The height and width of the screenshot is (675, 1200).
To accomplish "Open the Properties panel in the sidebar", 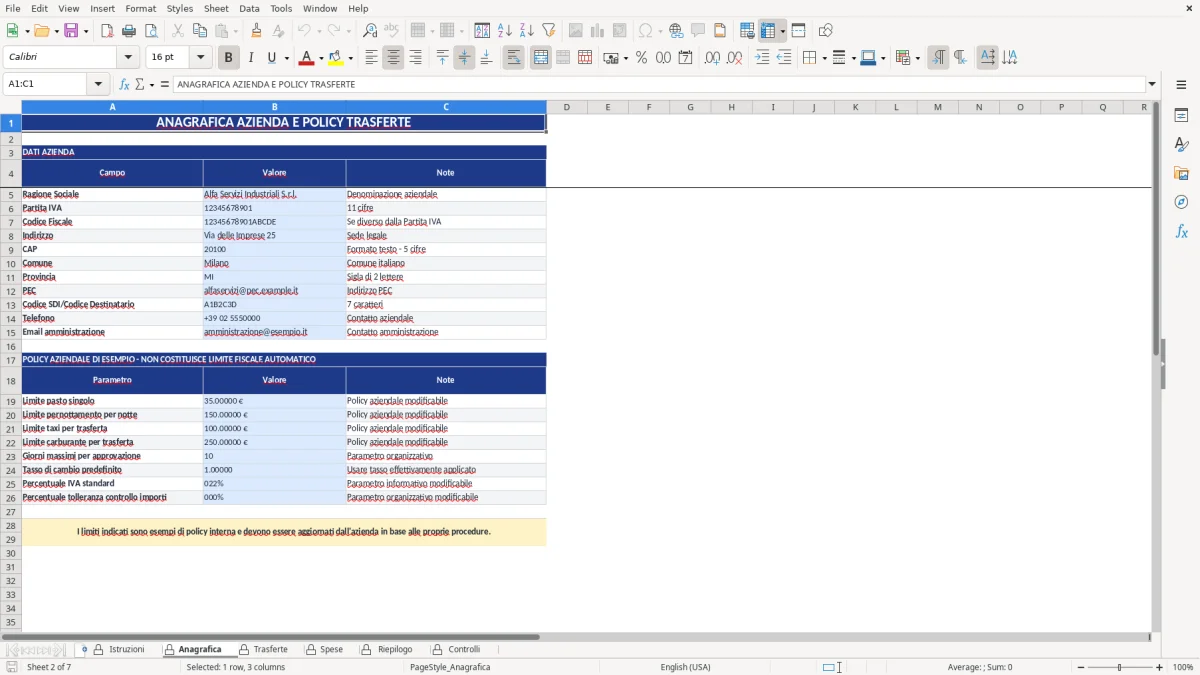I will [x=1181, y=116].
